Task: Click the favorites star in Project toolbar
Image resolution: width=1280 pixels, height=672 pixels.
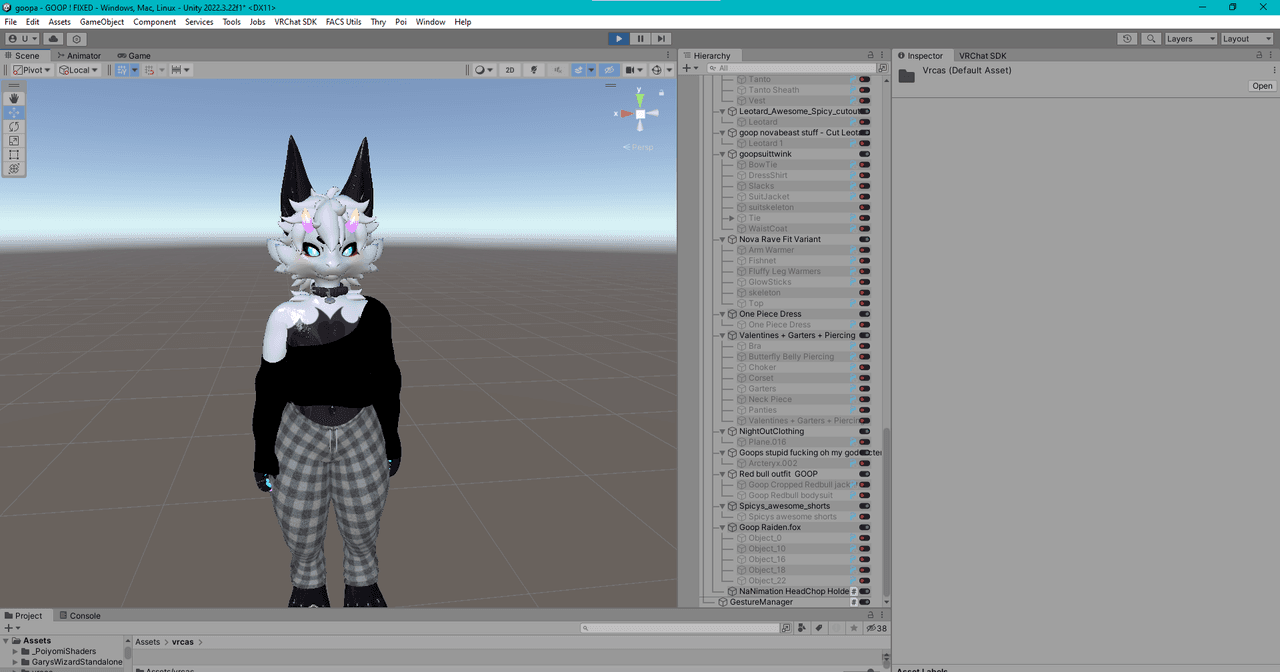Action: 853,628
